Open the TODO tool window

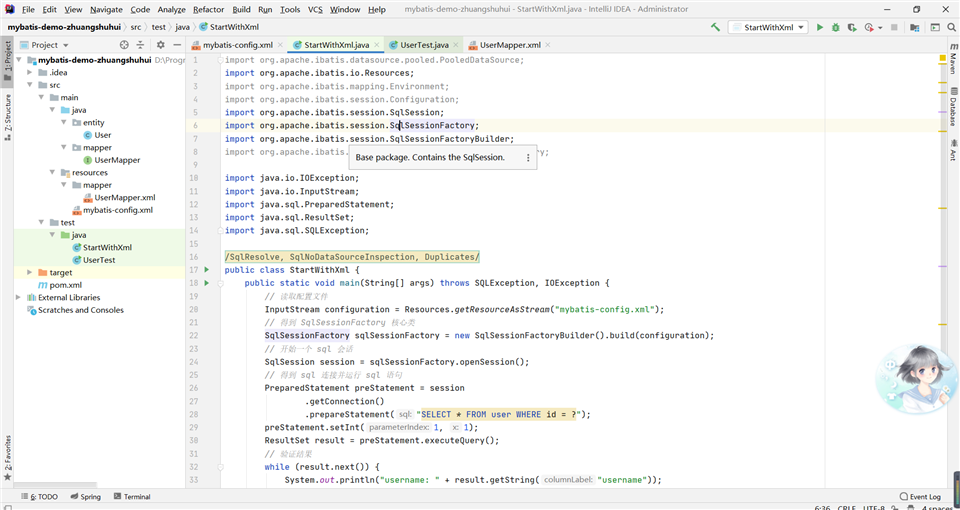pos(40,497)
